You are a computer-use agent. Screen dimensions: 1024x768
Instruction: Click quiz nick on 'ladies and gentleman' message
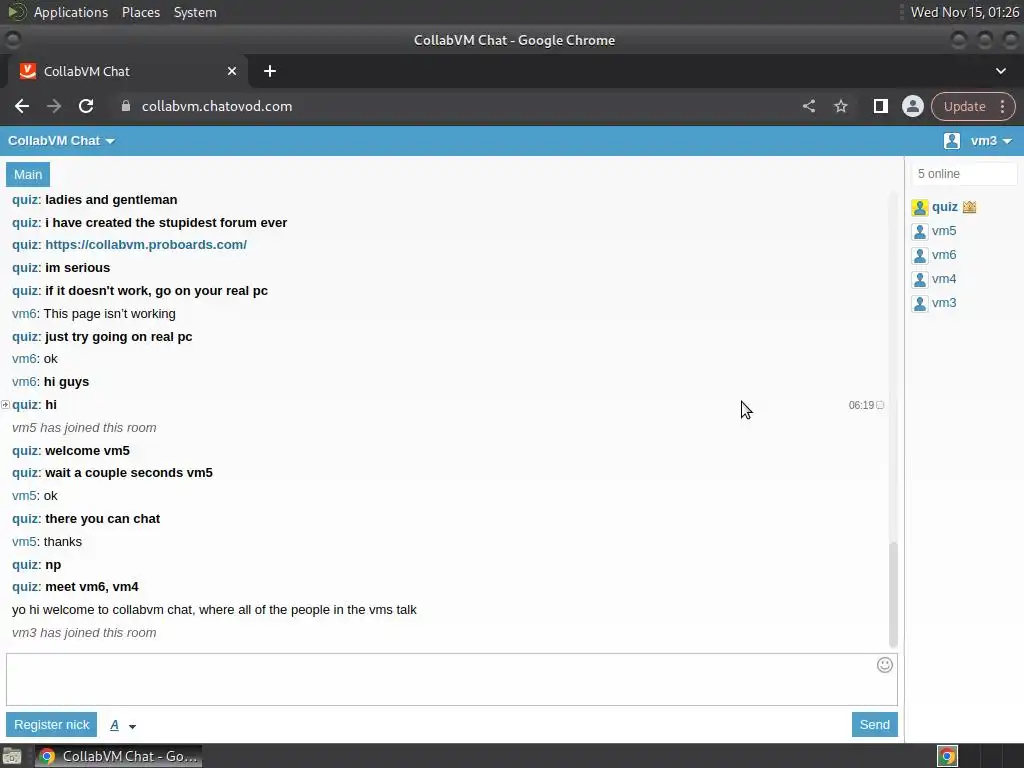[x=25, y=200]
